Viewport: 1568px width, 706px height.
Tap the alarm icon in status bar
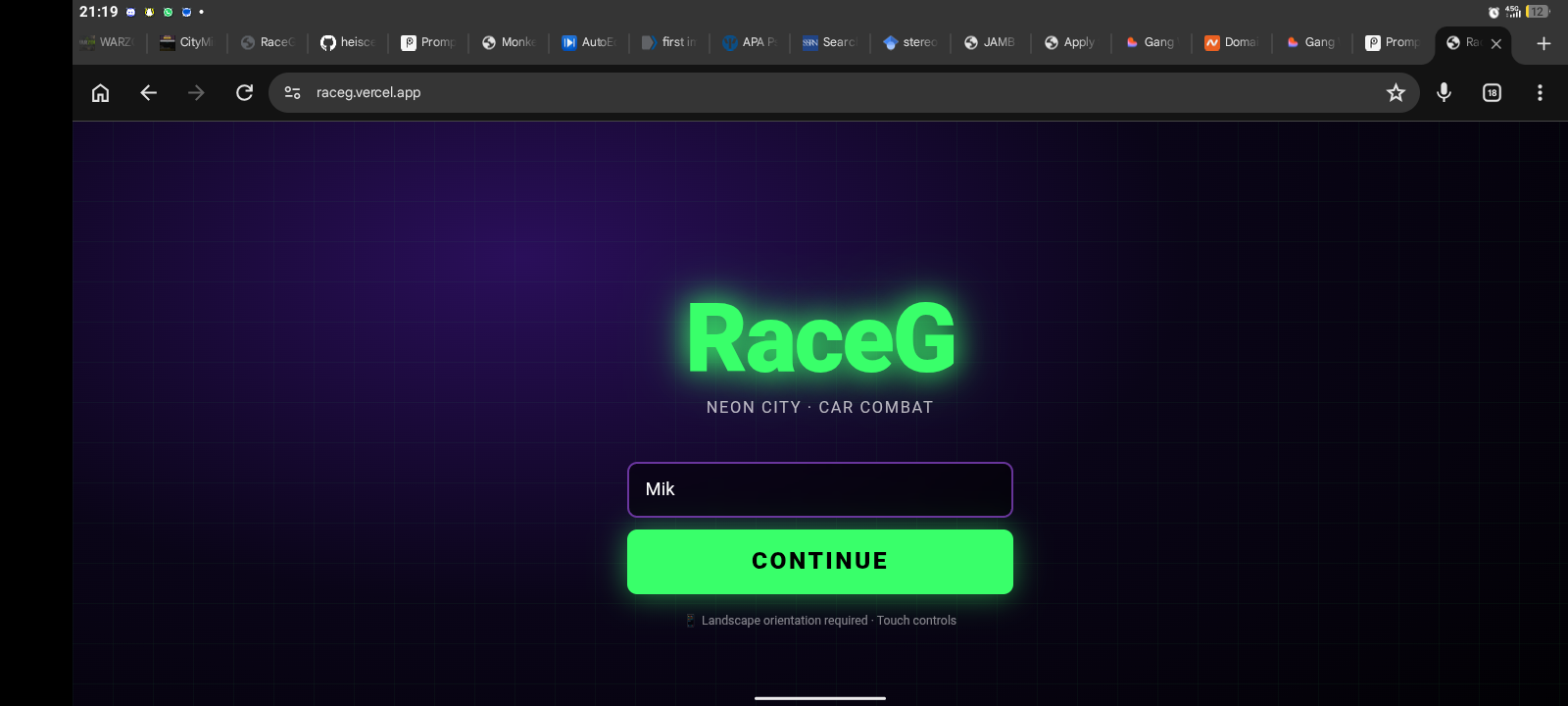pyautogui.click(x=1494, y=12)
